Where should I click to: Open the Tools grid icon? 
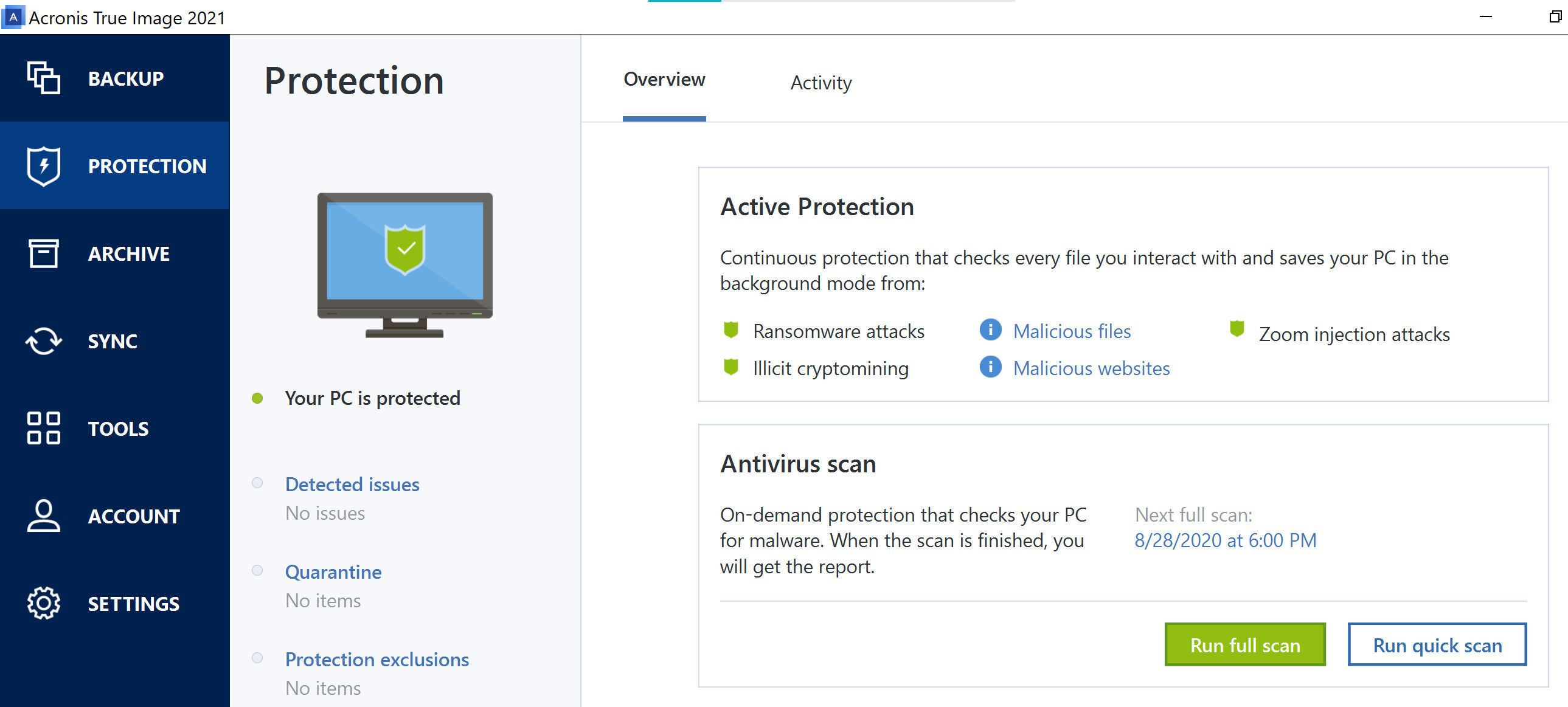tap(43, 429)
